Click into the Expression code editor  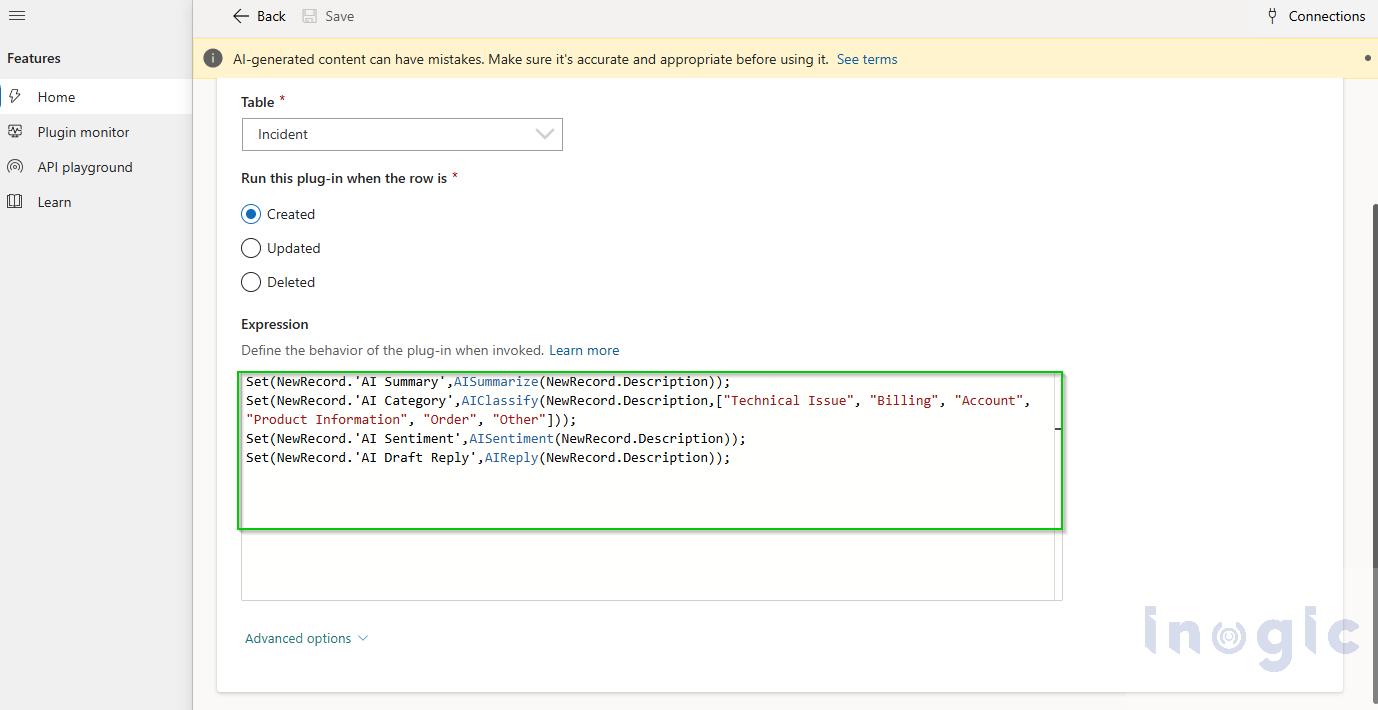click(x=651, y=486)
